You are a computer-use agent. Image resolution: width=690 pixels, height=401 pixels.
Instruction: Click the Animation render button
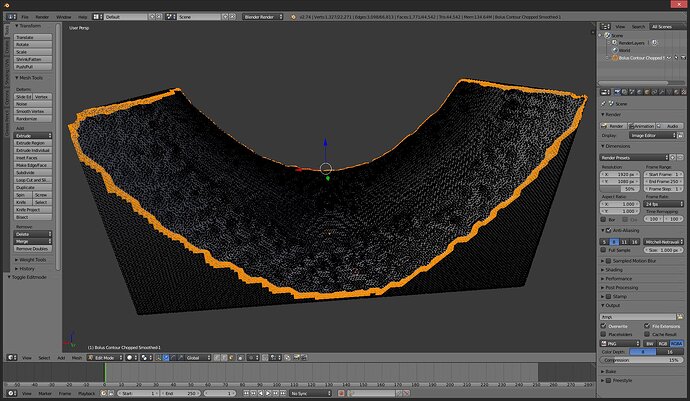click(x=642, y=126)
